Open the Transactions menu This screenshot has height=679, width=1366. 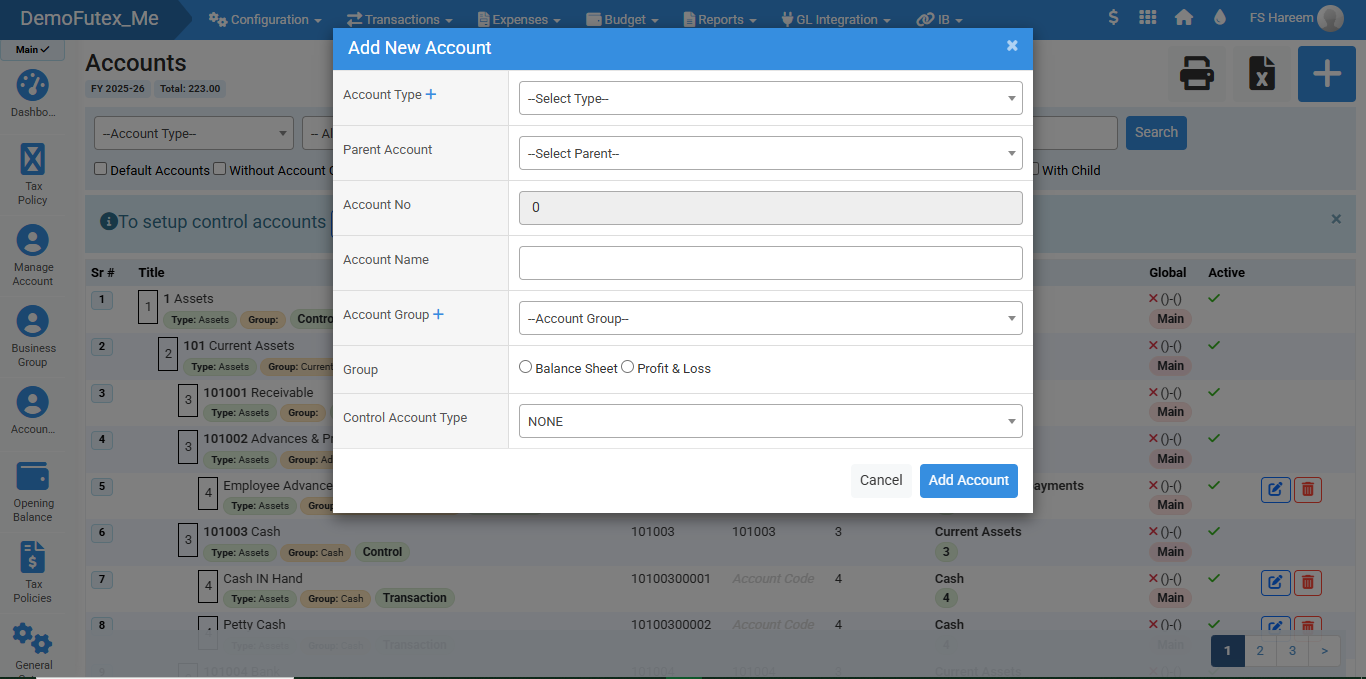point(399,19)
